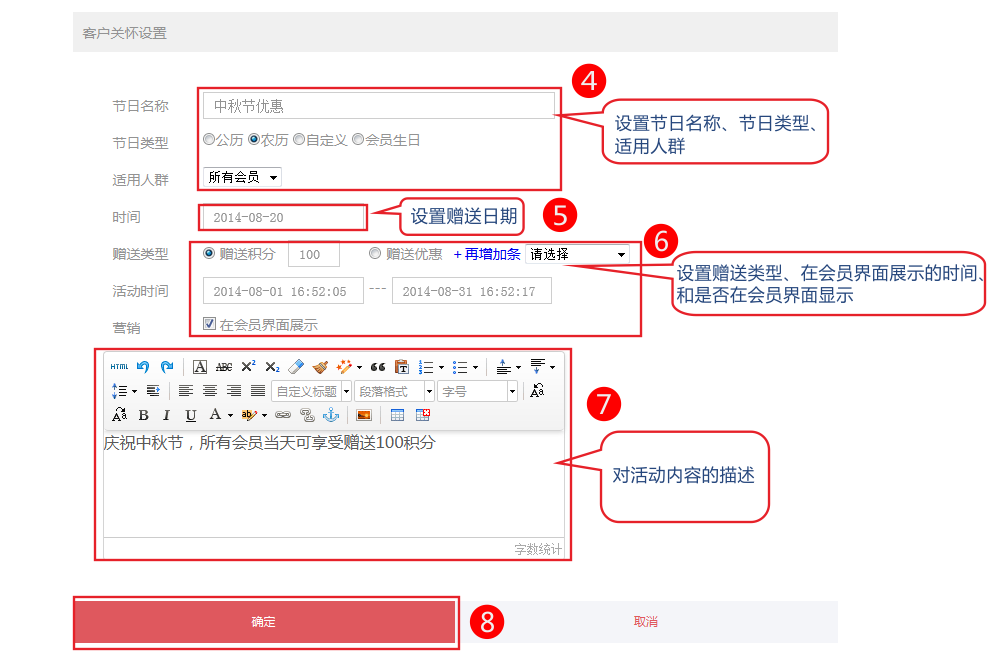Click the superscript icon
This screenshot has height=663, width=987.
(248, 367)
